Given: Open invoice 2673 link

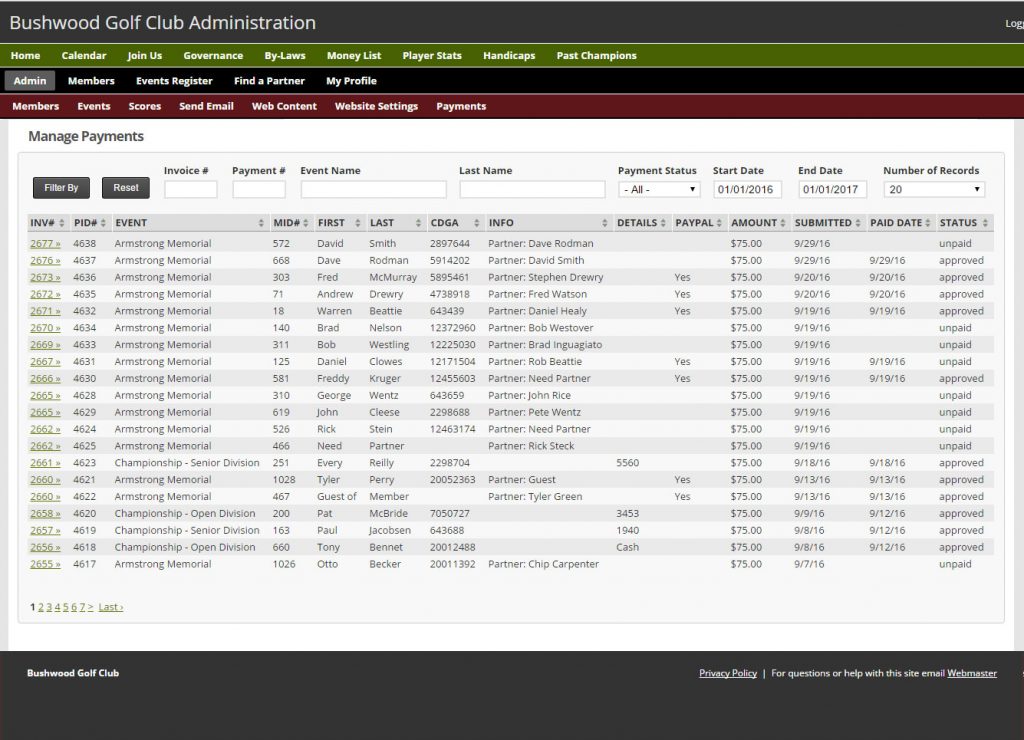Looking at the screenshot, I should [45, 278].
